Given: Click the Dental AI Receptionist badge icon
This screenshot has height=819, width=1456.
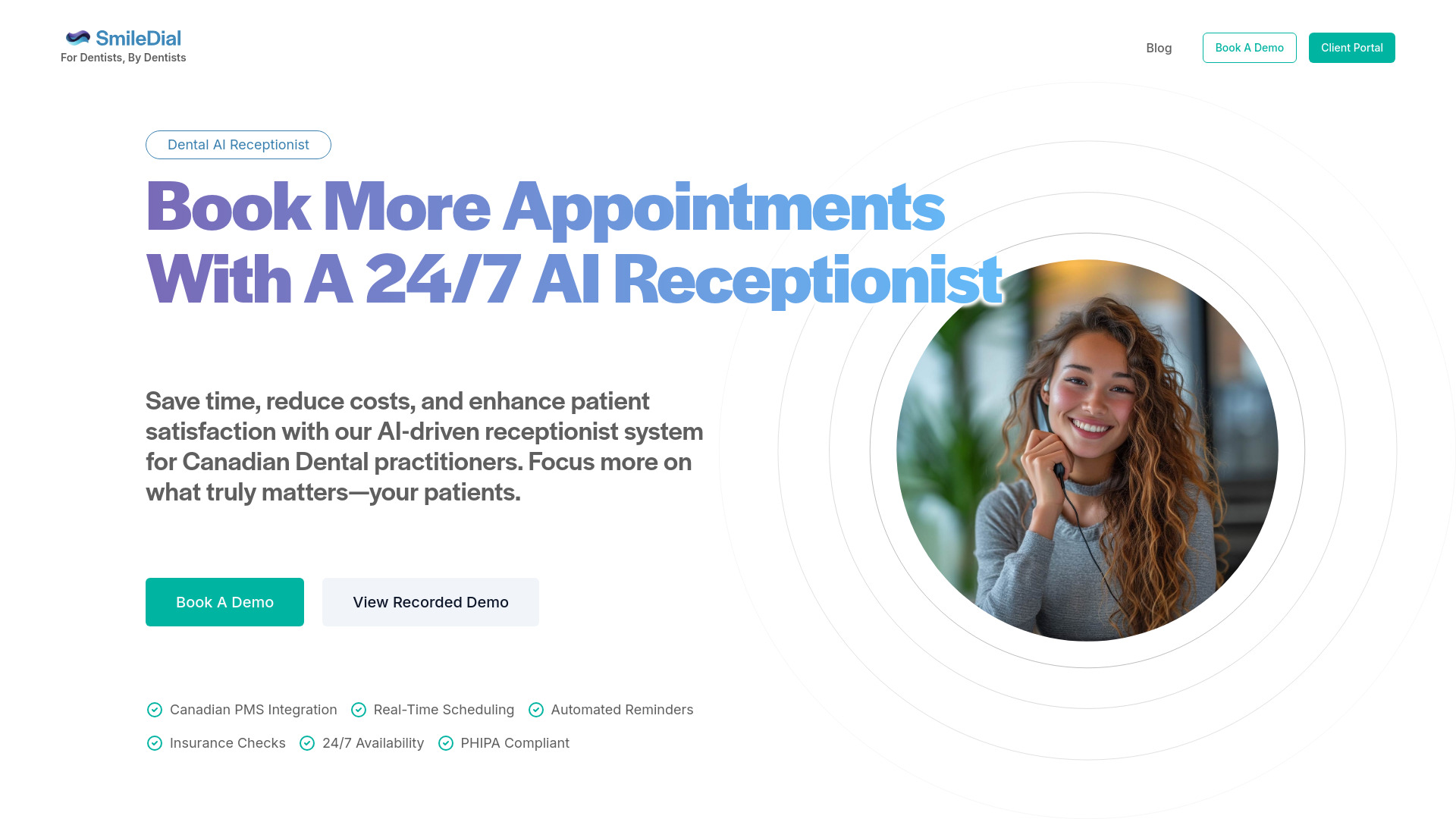Looking at the screenshot, I should pyautogui.click(x=238, y=144).
